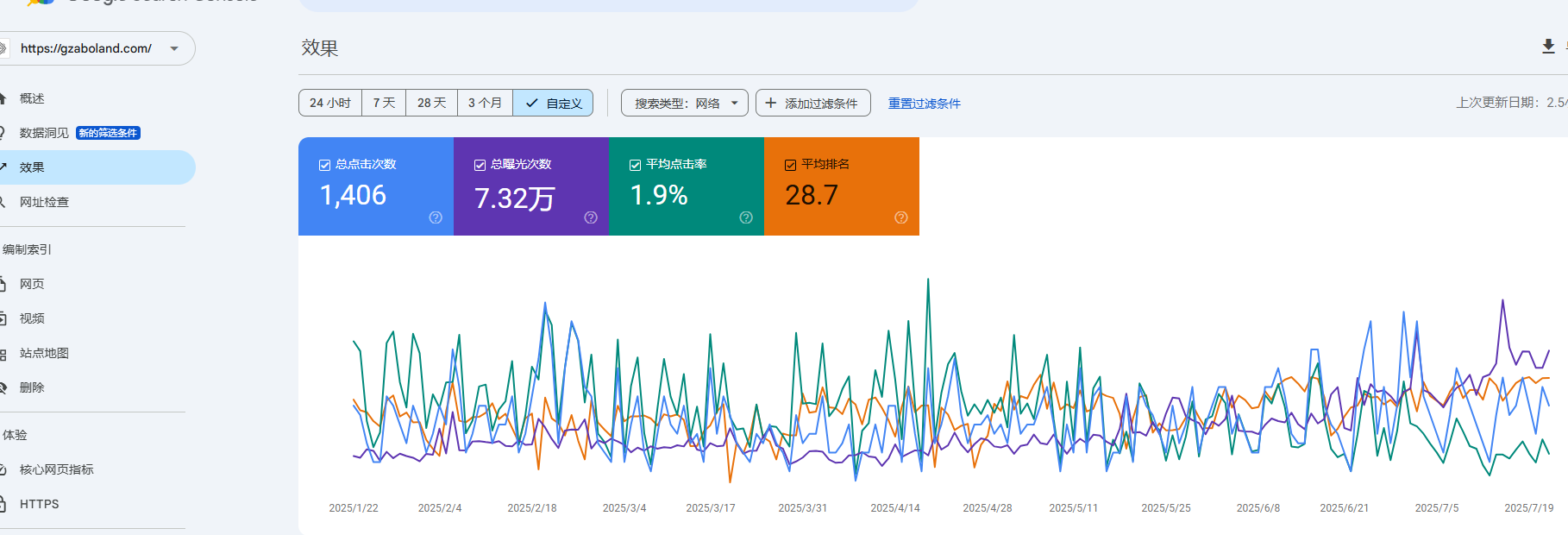Select the 3 个月 date range
The width and height of the screenshot is (1568, 535).
pos(485,103)
